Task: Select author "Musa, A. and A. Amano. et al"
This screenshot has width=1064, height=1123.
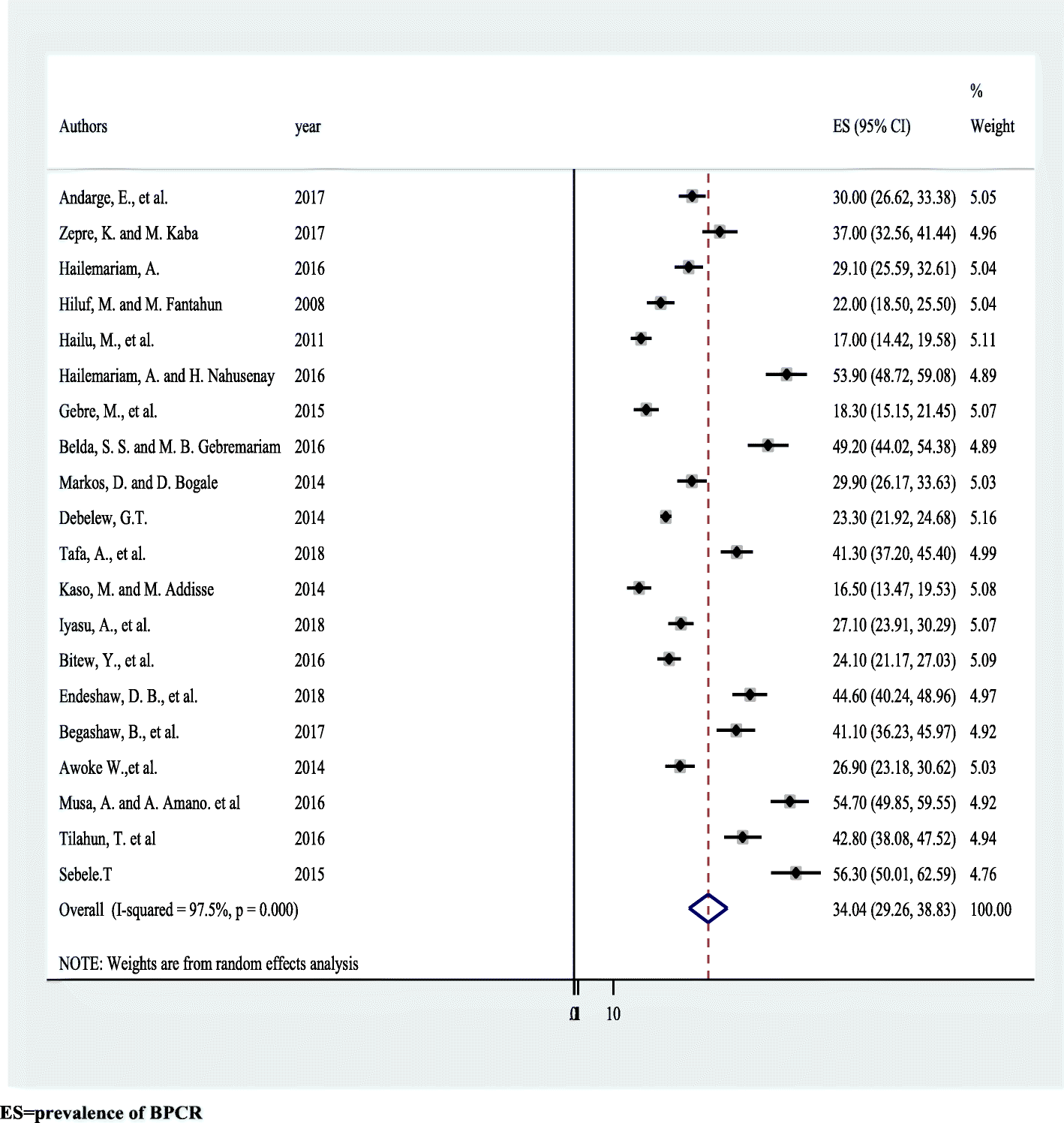Action: click(149, 803)
